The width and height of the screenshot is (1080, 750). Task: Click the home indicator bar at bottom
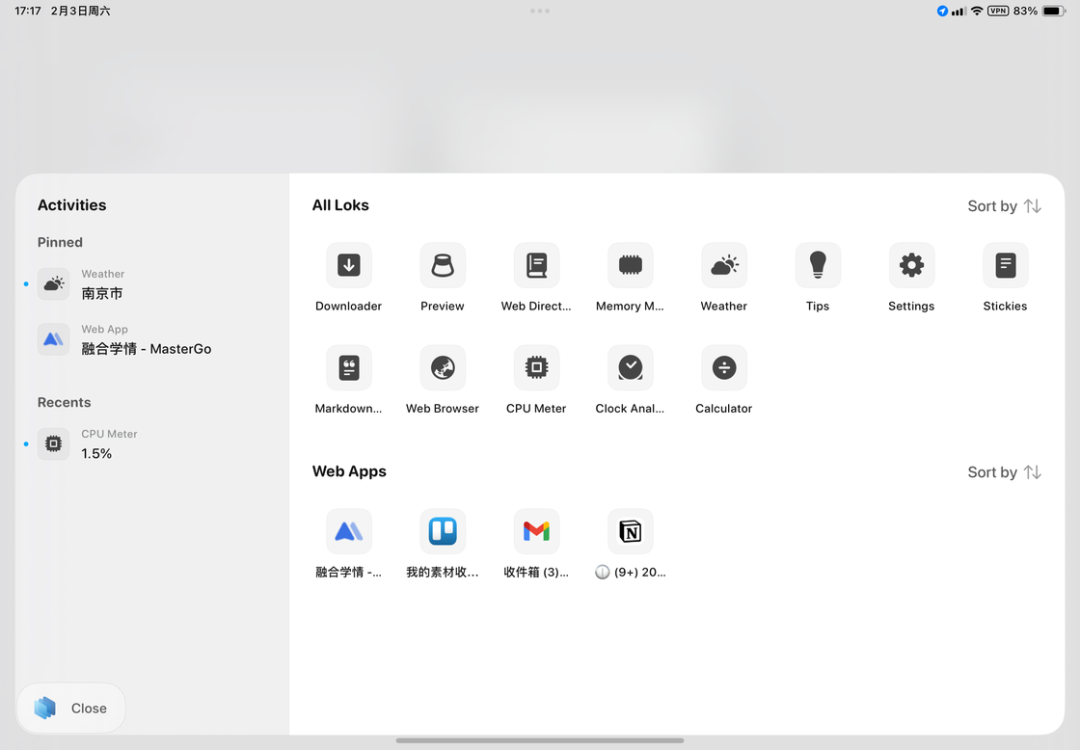click(x=540, y=741)
